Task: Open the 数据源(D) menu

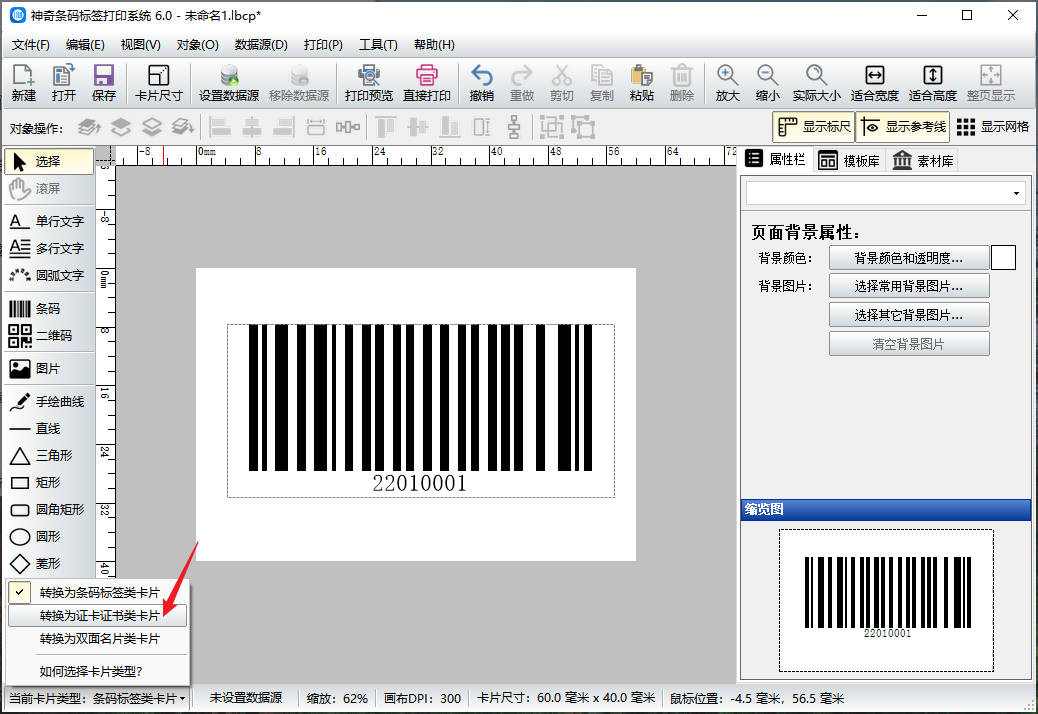Action: [261, 45]
